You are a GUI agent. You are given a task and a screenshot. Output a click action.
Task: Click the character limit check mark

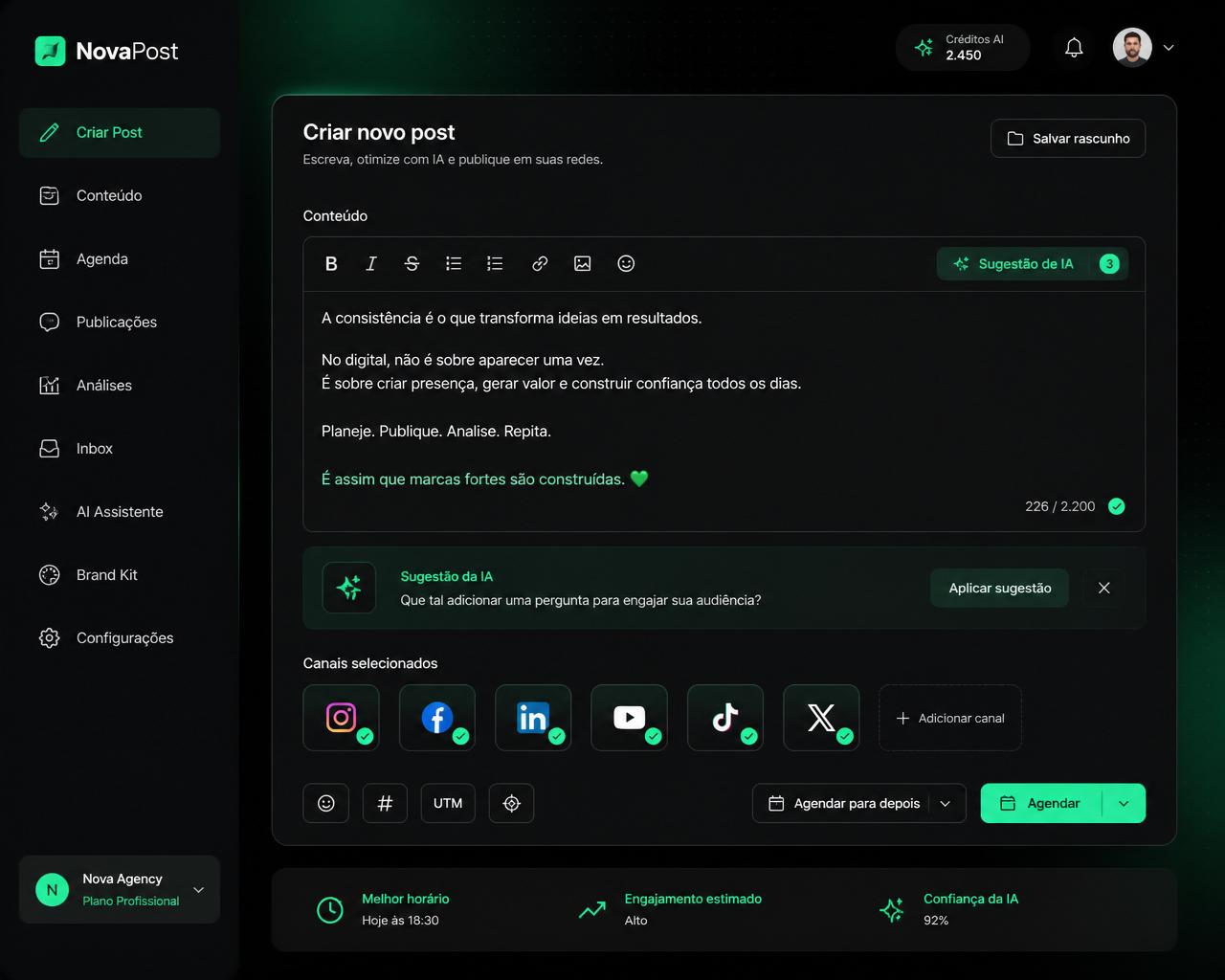coord(1116,506)
